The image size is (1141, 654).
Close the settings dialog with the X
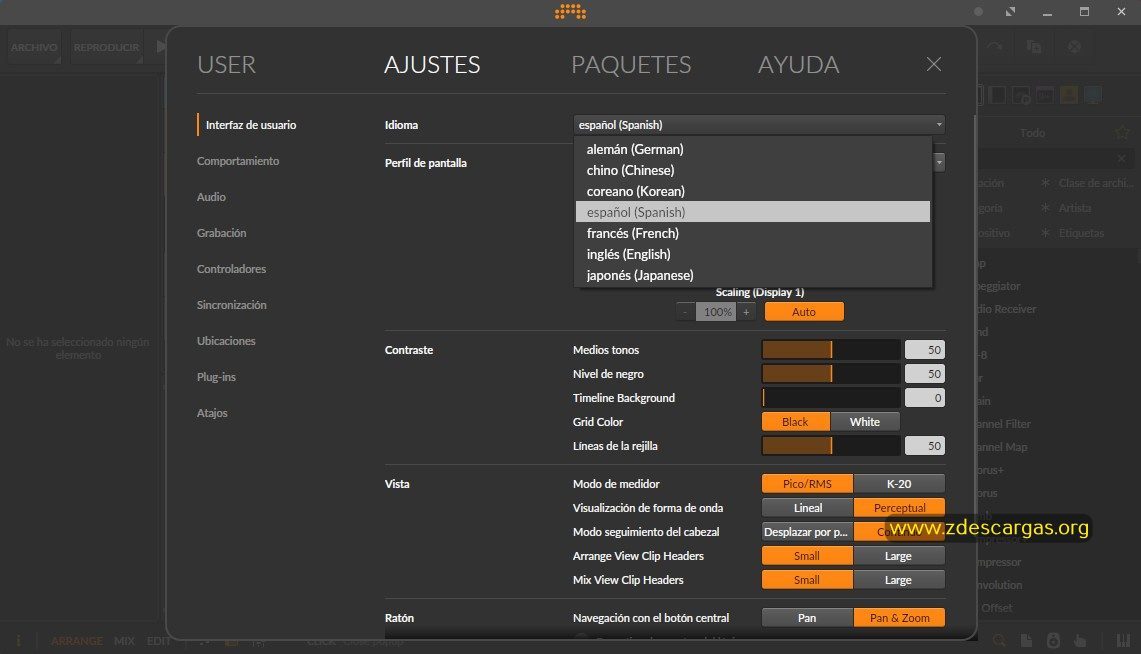(x=934, y=64)
